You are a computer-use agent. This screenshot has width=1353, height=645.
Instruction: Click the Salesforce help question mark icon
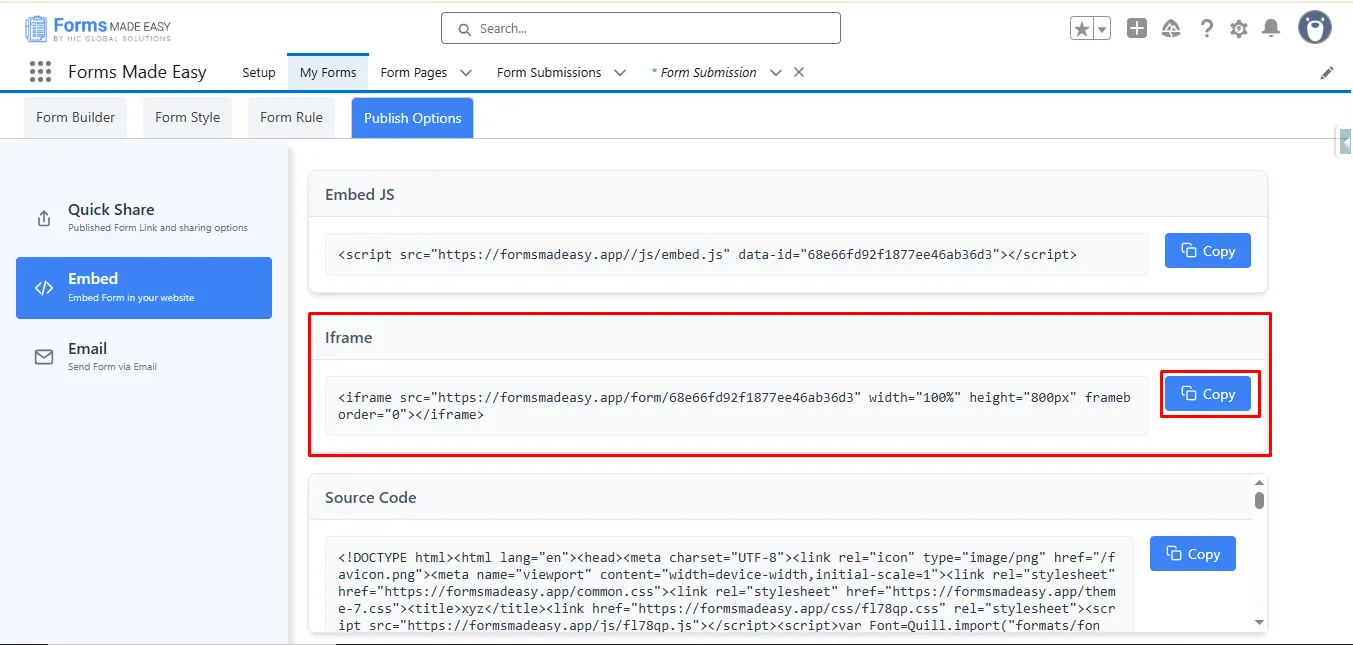tap(1207, 29)
